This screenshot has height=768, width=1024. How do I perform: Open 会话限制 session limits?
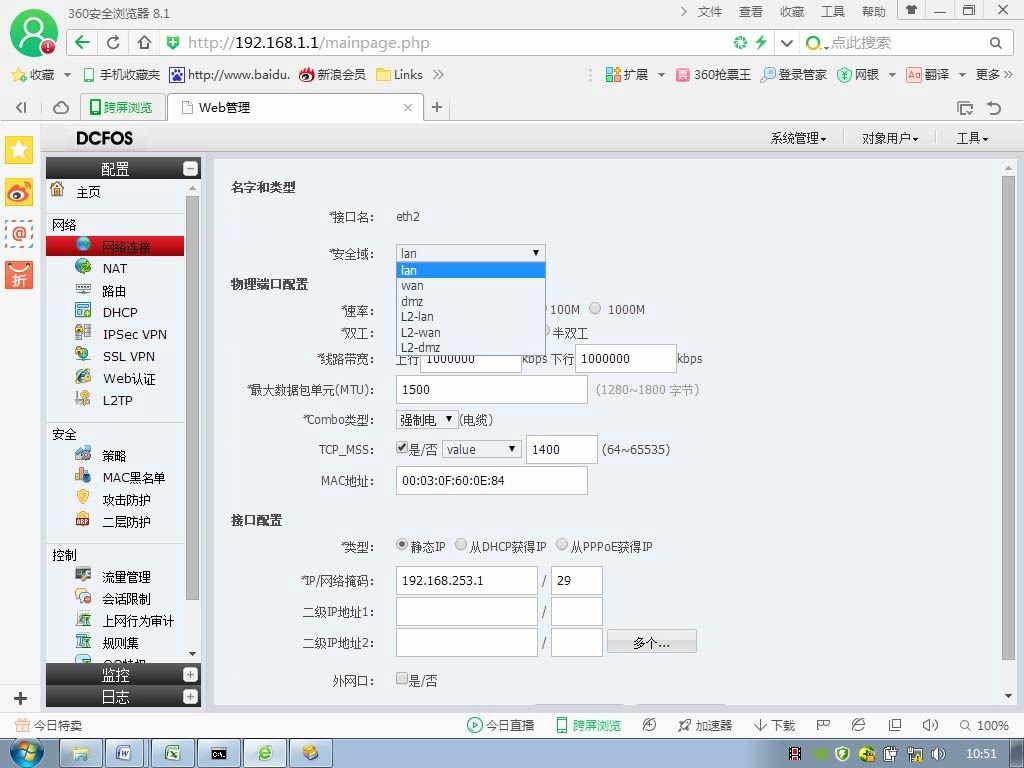coord(126,599)
